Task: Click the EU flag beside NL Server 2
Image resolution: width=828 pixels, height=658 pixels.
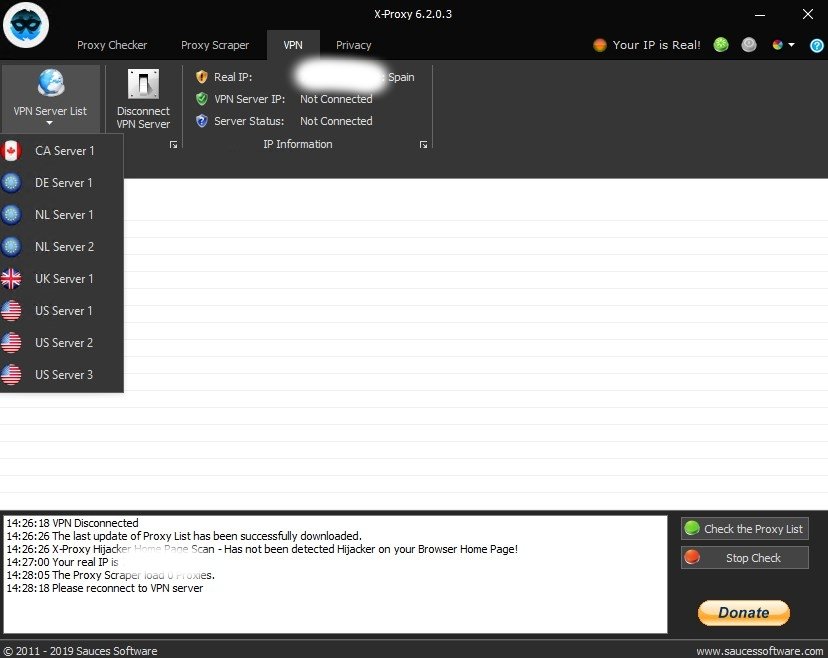Action: [x=11, y=247]
